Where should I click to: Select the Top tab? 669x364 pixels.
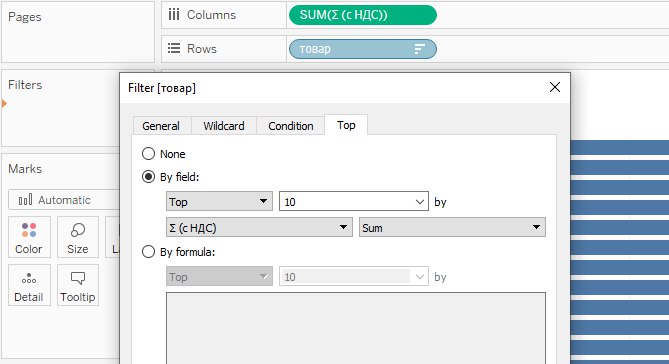[346, 125]
